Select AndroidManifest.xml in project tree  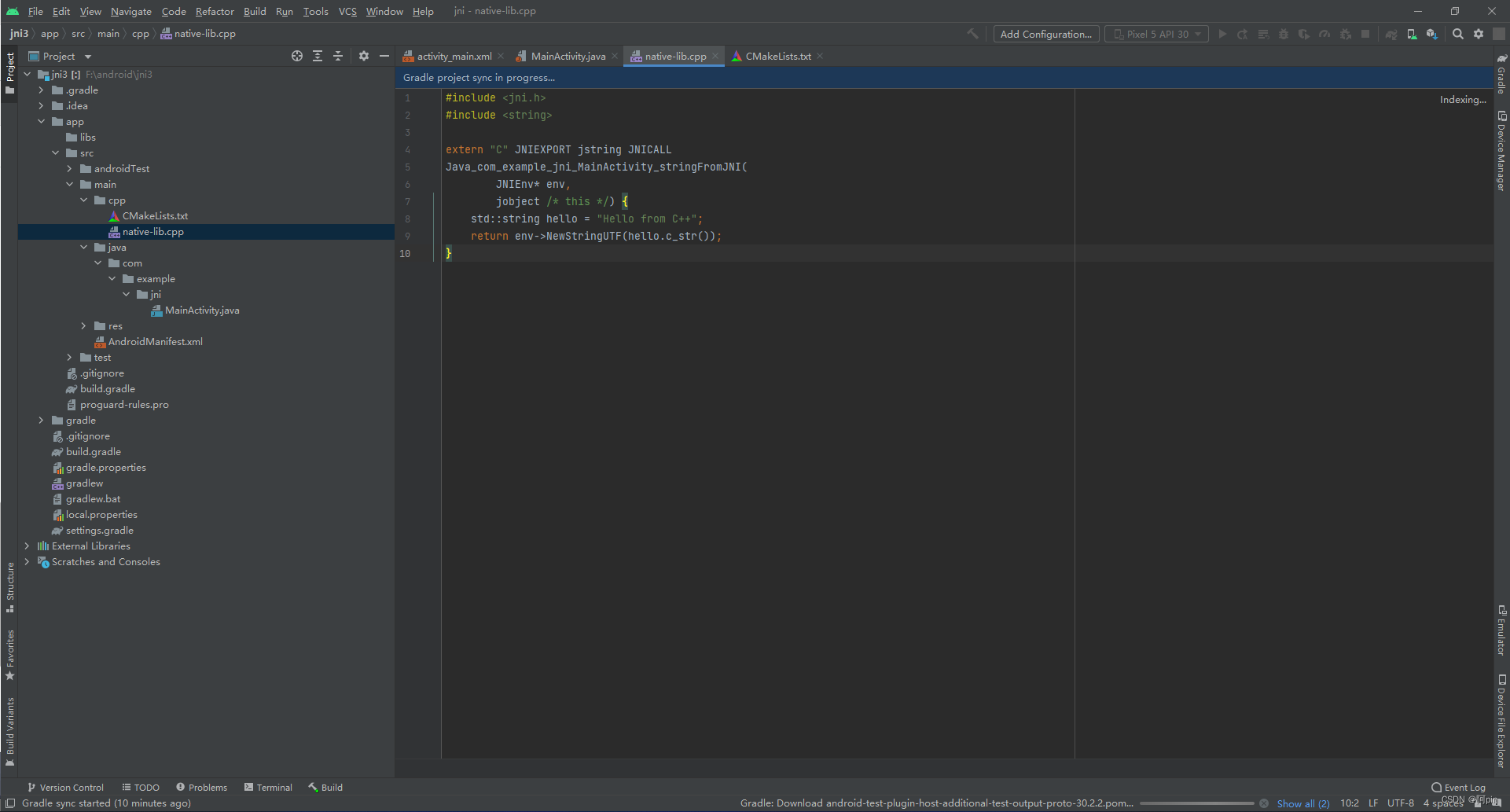coord(155,342)
